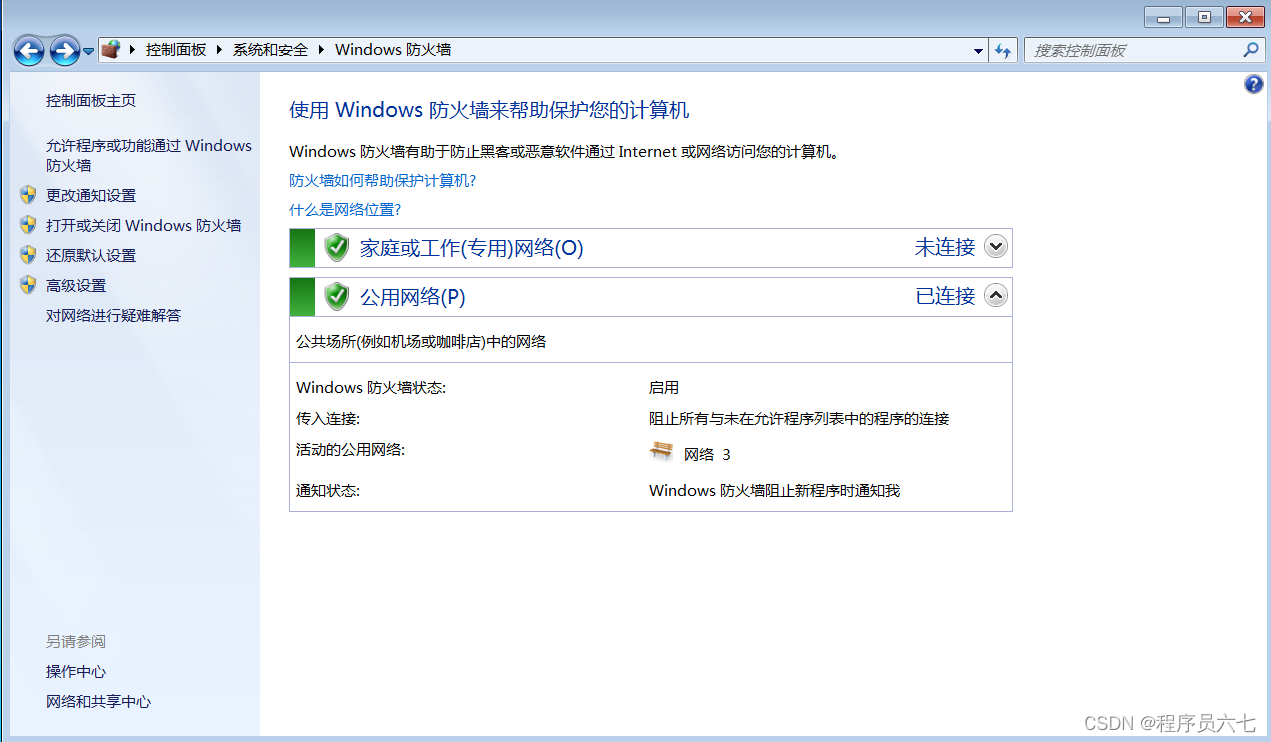Click the bench icon beside 网络 3
The image size is (1271, 742).
[x=661, y=452]
